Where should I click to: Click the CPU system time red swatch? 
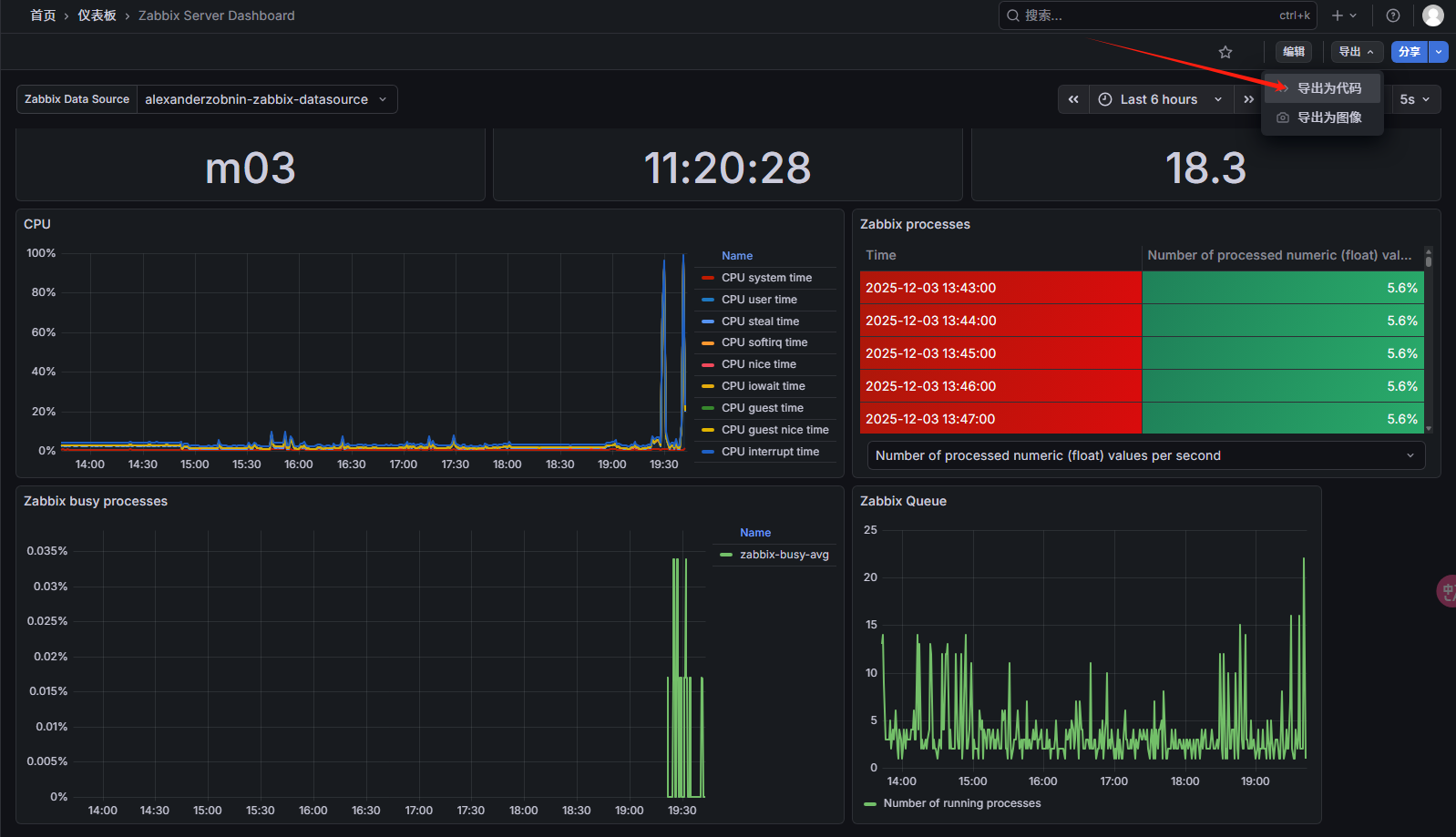click(708, 278)
